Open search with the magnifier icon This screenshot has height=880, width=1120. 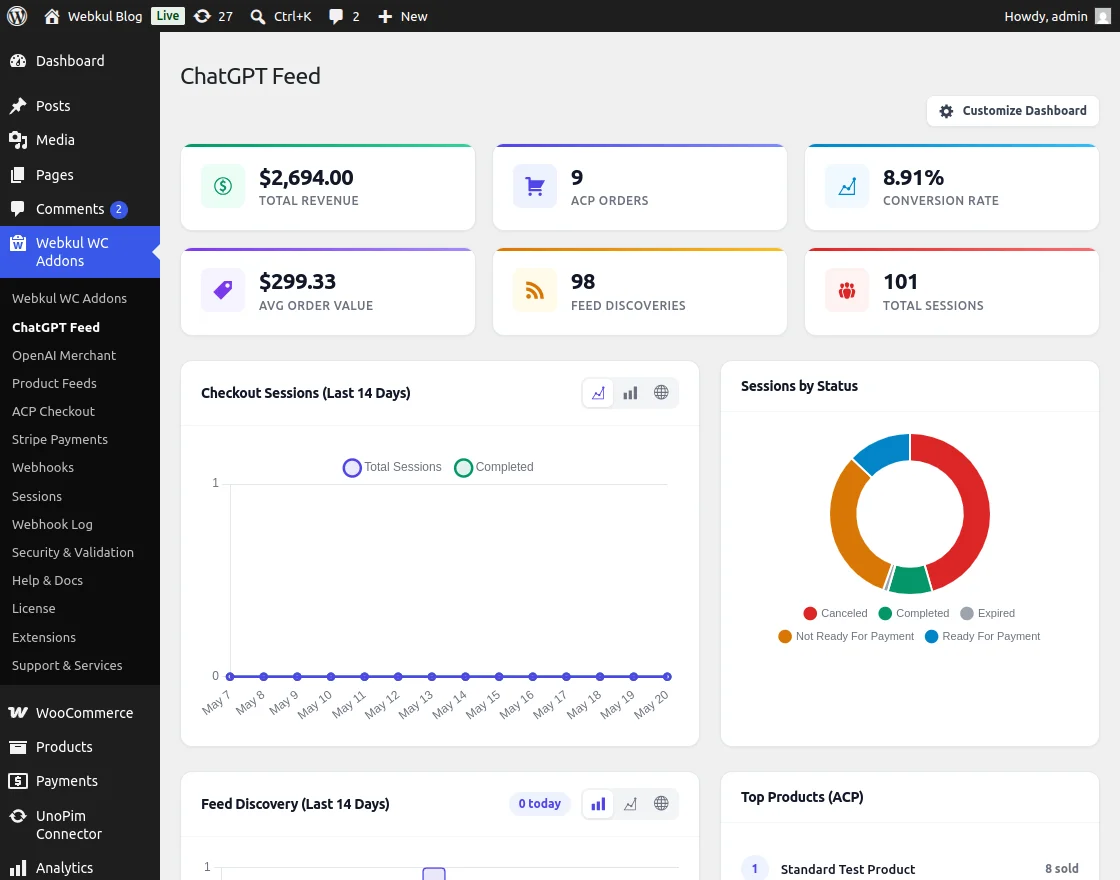click(258, 16)
